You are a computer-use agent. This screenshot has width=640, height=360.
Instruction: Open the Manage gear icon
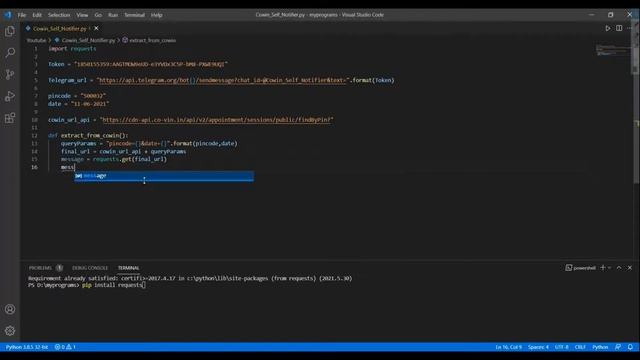point(10,331)
